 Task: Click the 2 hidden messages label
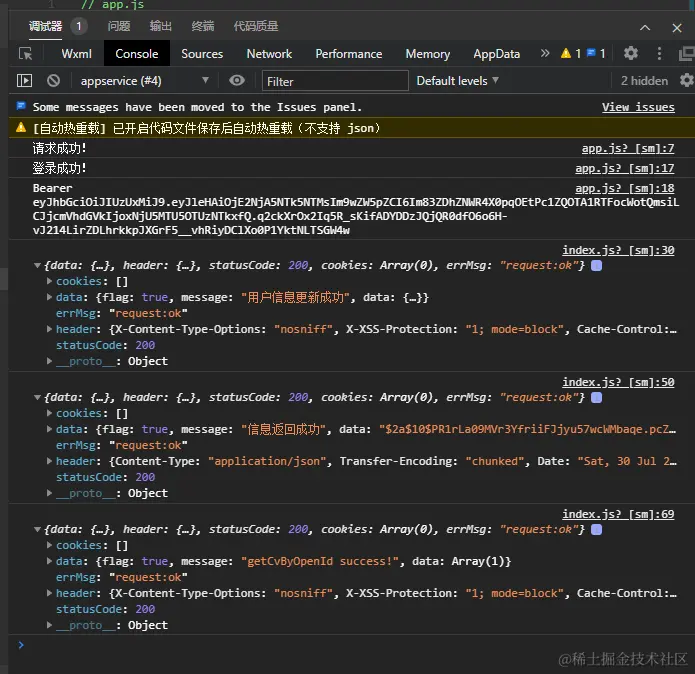pos(644,81)
